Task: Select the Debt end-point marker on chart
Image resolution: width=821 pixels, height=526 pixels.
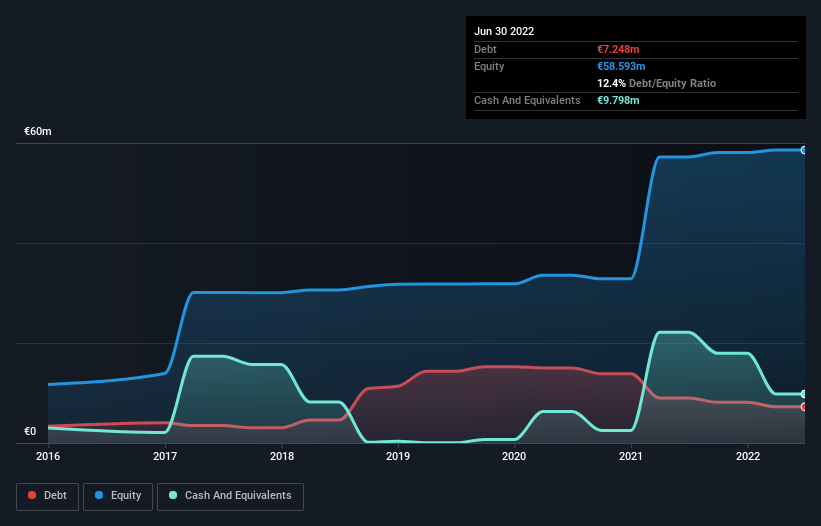Action: [x=804, y=407]
